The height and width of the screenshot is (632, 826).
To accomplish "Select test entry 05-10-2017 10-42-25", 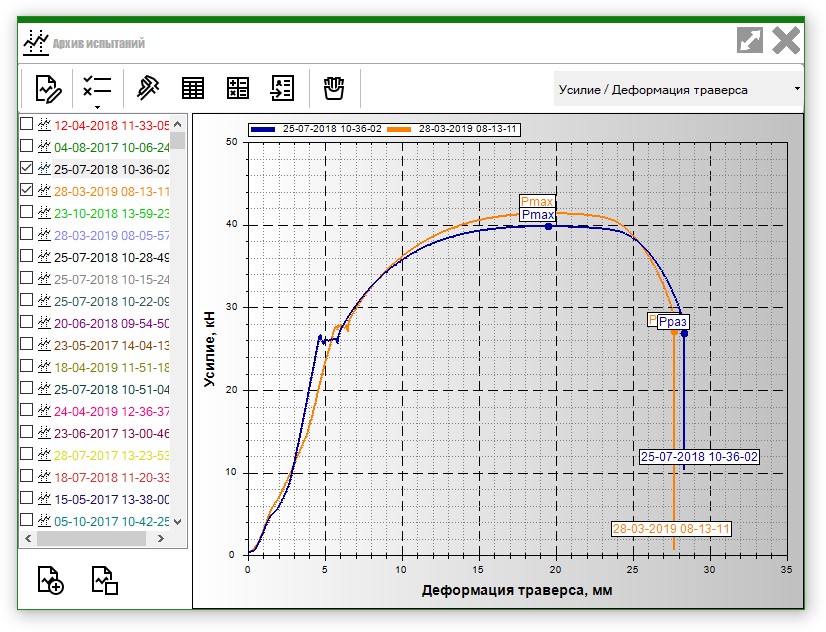I will [x=112, y=521].
